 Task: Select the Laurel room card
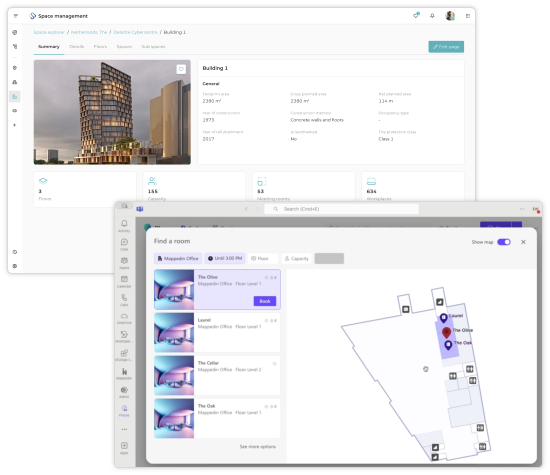217,332
